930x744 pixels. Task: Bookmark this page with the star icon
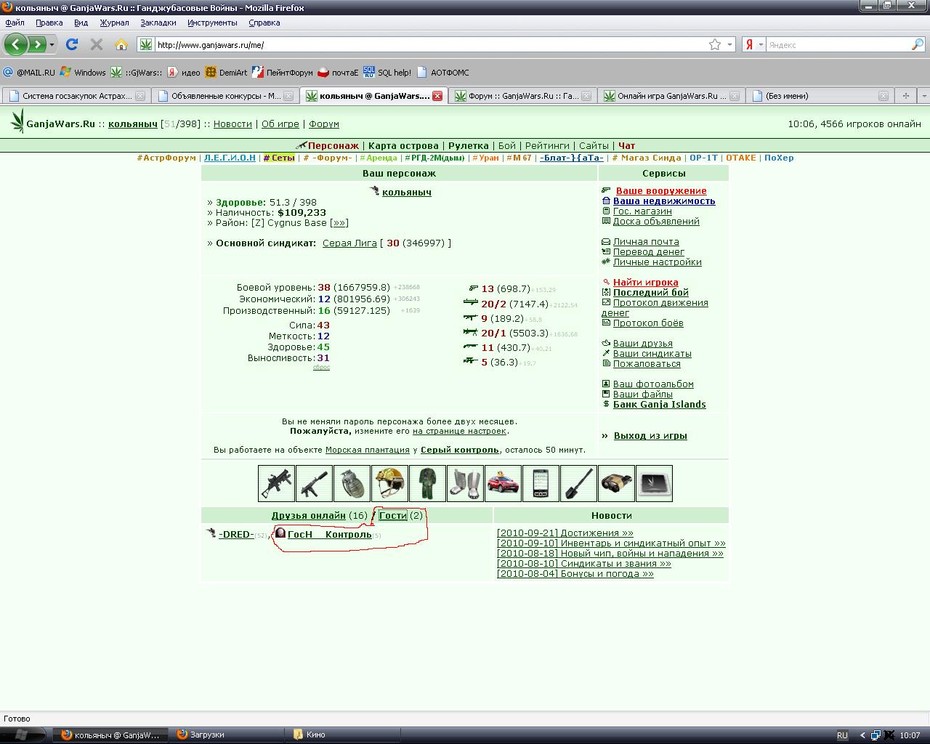coord(715,44)
